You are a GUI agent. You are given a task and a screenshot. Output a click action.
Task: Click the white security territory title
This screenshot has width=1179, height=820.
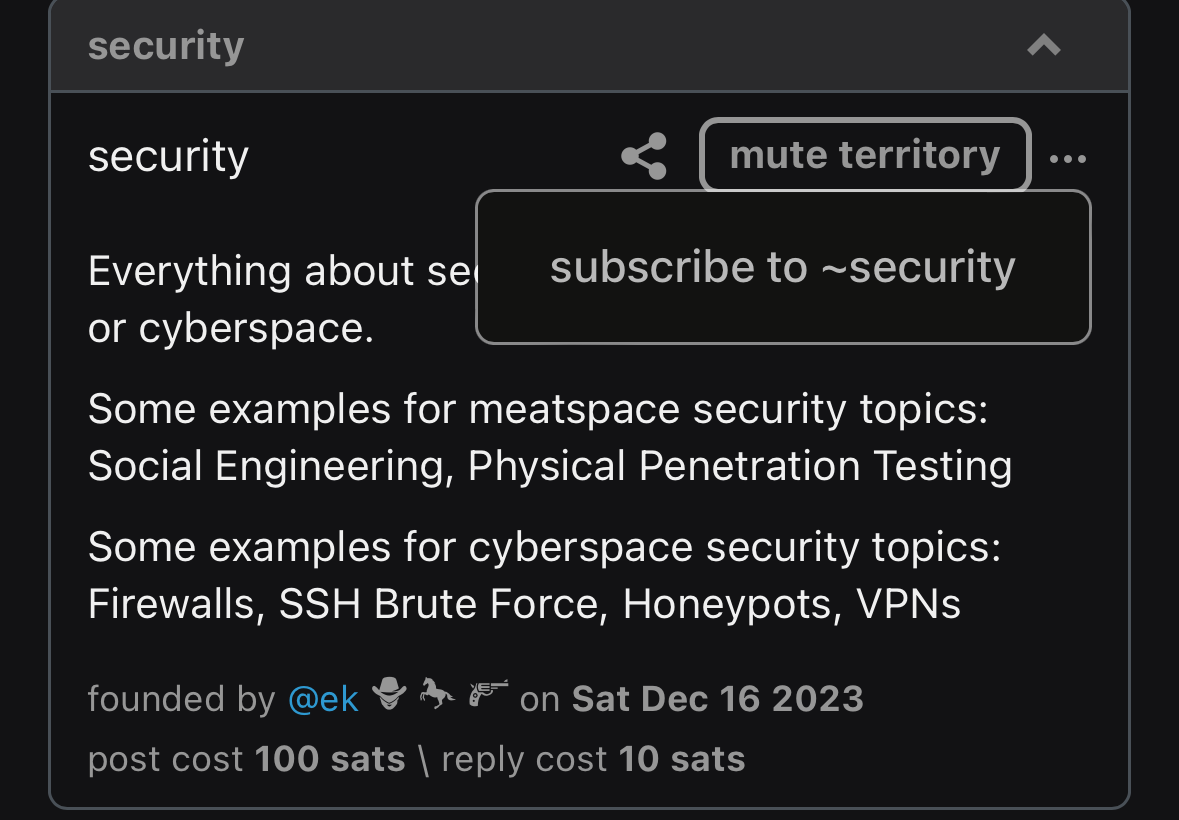(x=168, y=157)
